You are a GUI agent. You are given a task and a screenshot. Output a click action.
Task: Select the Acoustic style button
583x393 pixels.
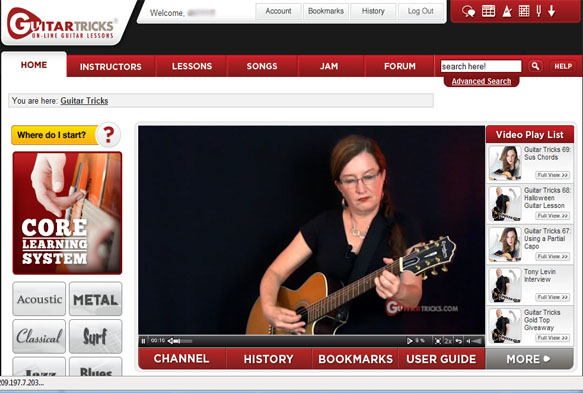point(39,299)
